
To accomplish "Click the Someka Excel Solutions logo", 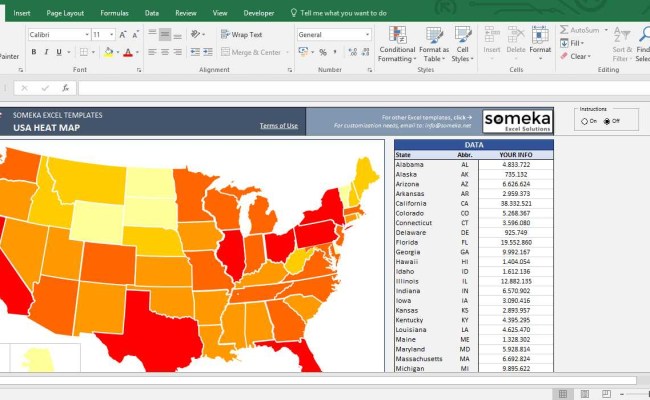I will pos(518,121).
